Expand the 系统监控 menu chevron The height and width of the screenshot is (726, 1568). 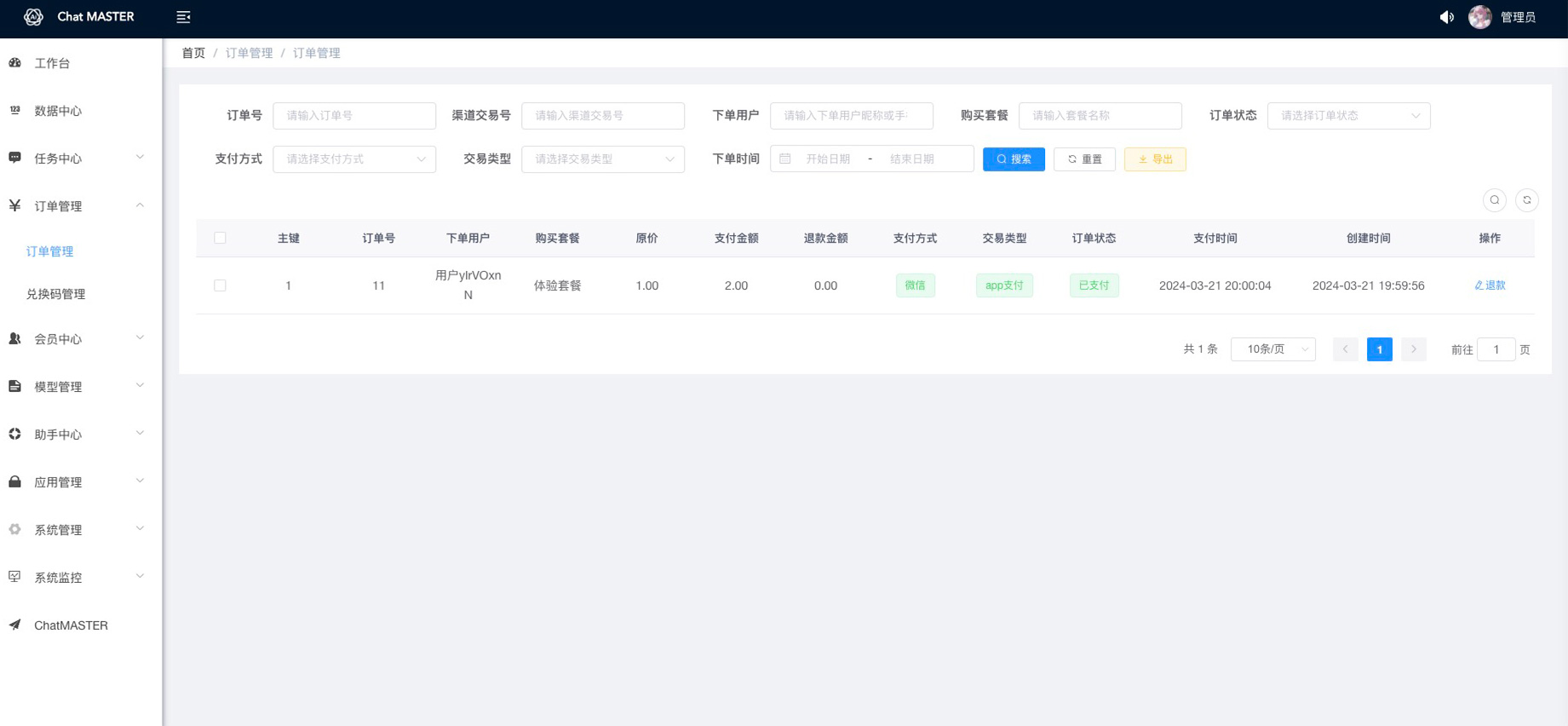(141, 577)
